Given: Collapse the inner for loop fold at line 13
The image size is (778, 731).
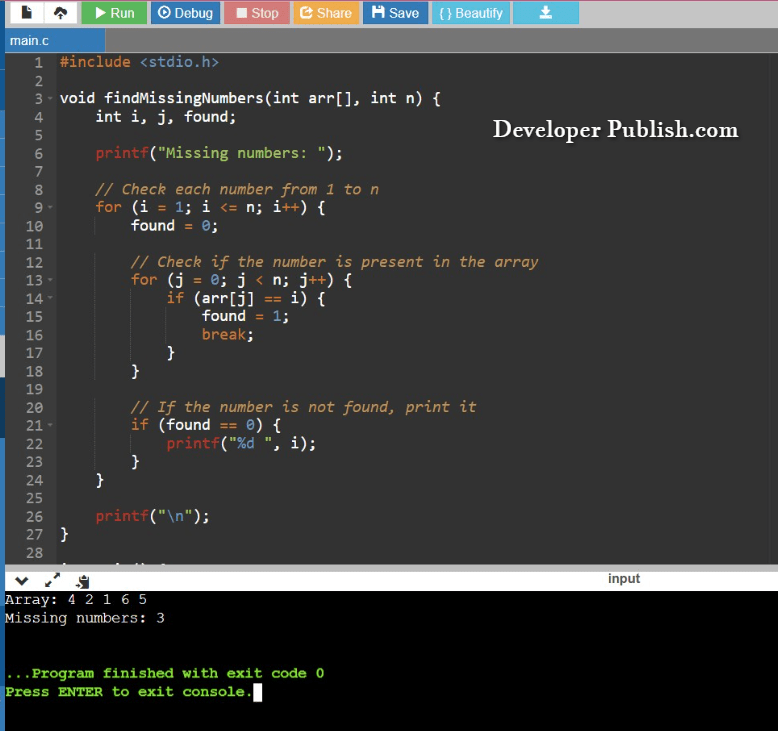Looking at the screenshot, I should point(50,280).
